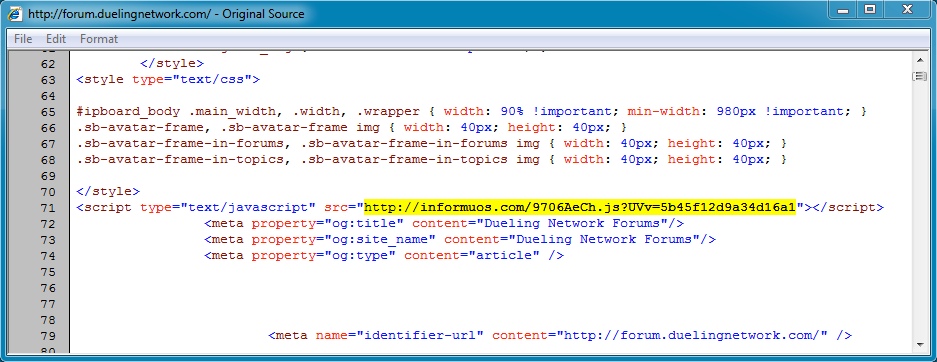The height and width of the screenshot is (362, 937).
Task: Click the og:title meta tag line
Action: (444, 223)
